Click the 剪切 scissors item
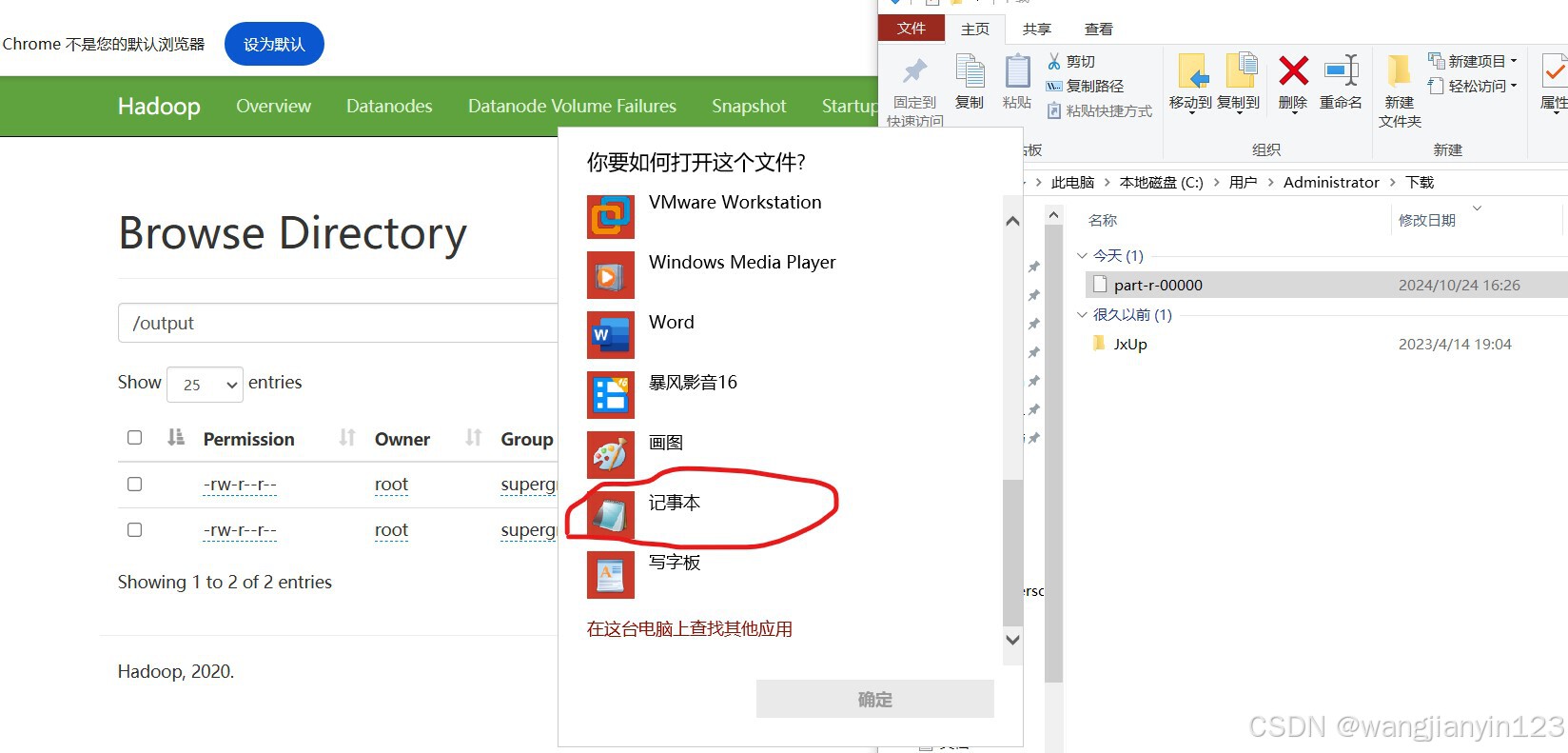1568x753 pixels. (x=1071, y=61)
